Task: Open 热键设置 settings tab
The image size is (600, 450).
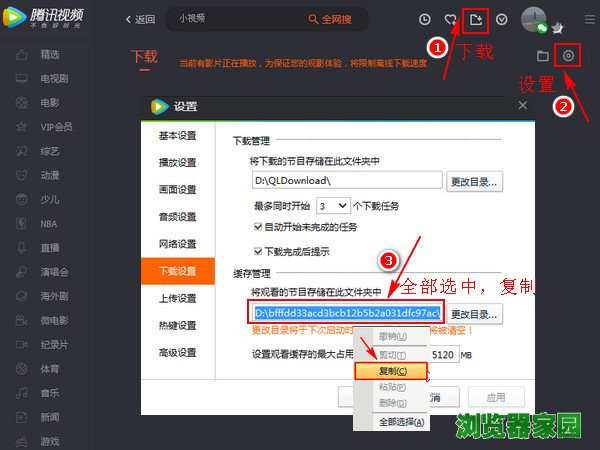Action: (178, 323)
